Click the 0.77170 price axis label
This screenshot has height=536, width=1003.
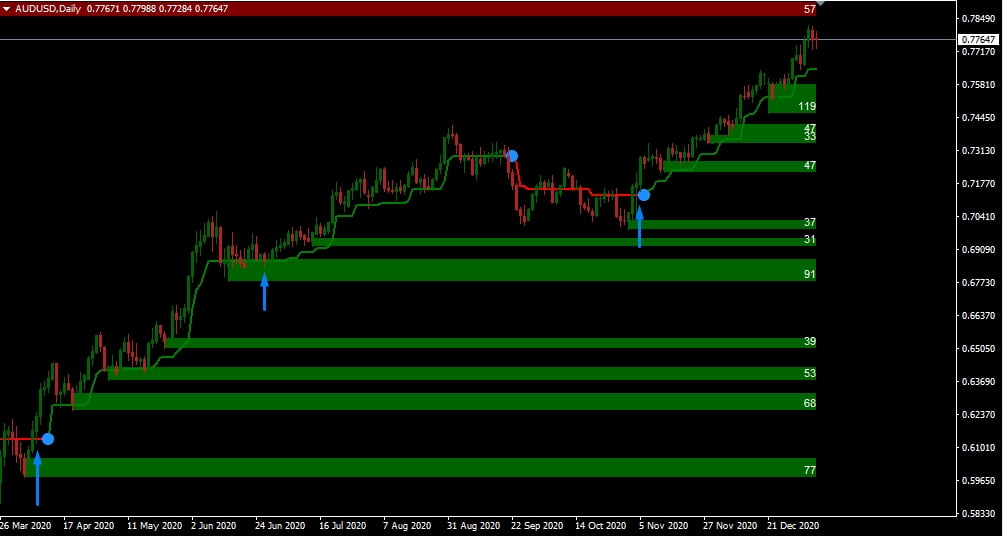point(979,51)
